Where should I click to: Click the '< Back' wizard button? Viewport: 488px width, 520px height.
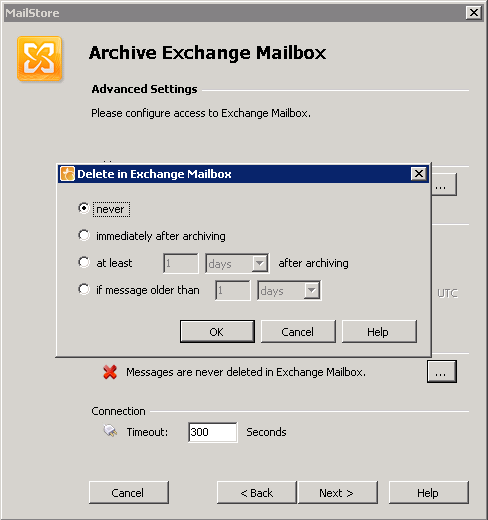(x=256, y=492)
